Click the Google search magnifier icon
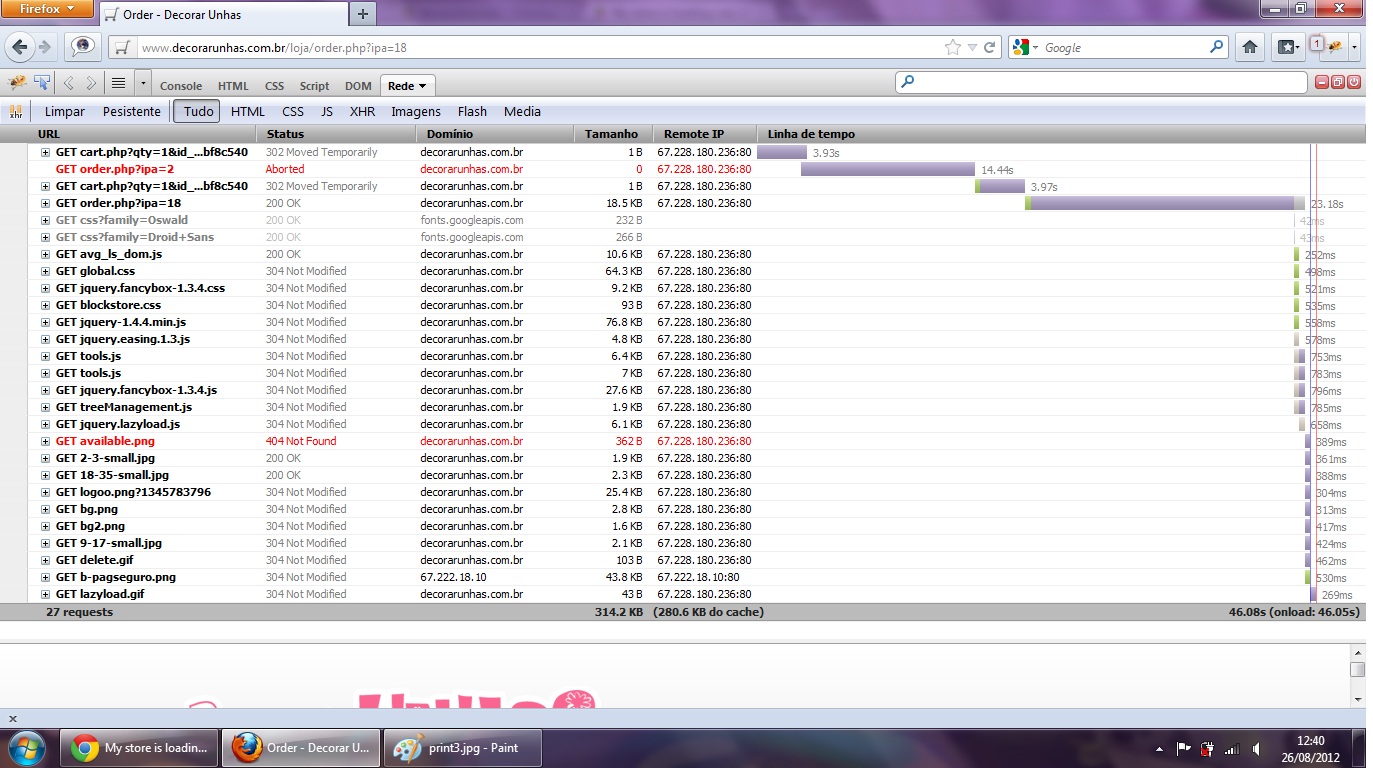Image resolution: width=1373 pixels, height=768 pixels. [1216, 47]
